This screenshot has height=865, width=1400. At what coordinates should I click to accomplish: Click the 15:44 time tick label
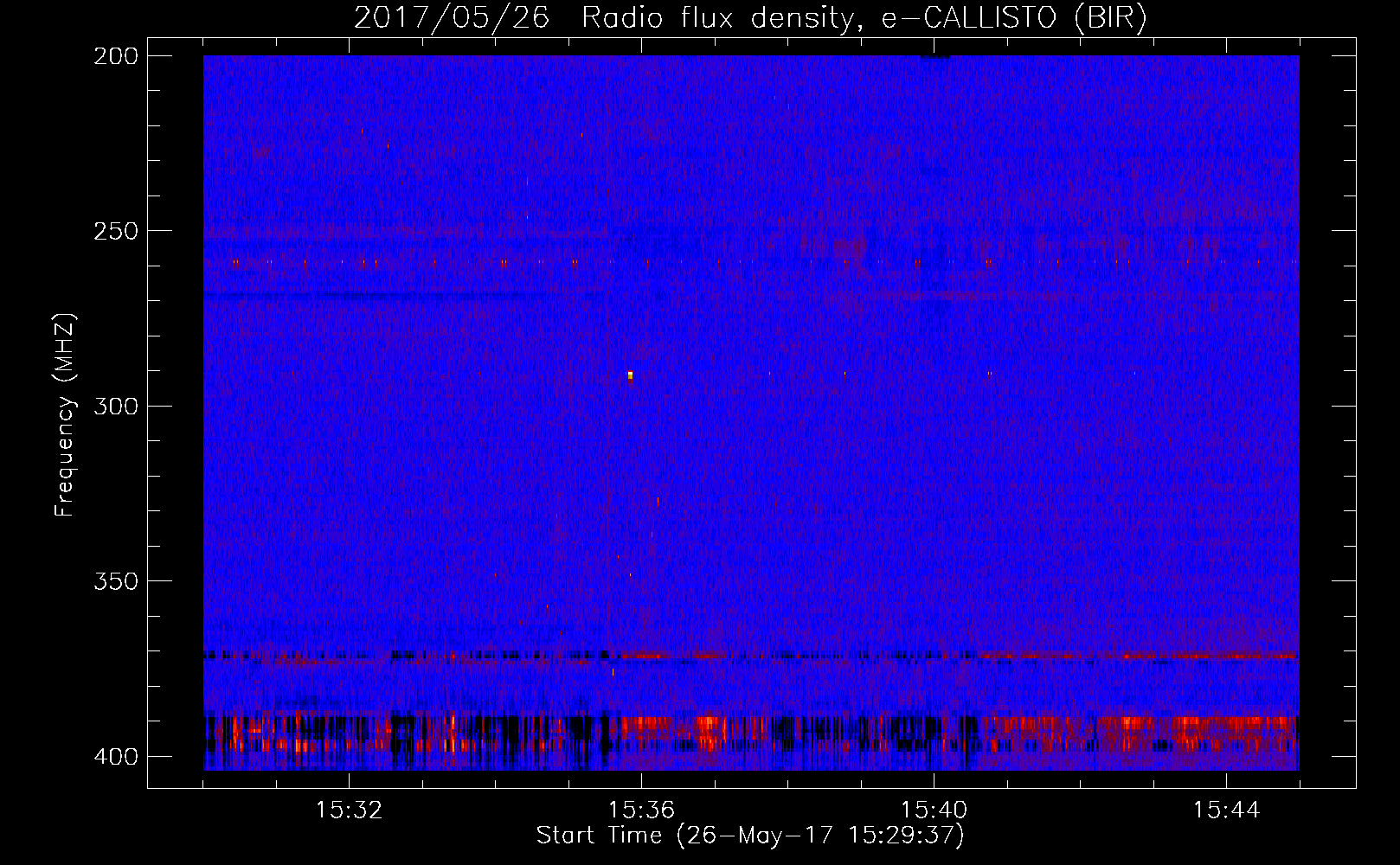click(x=1227, y=811)
